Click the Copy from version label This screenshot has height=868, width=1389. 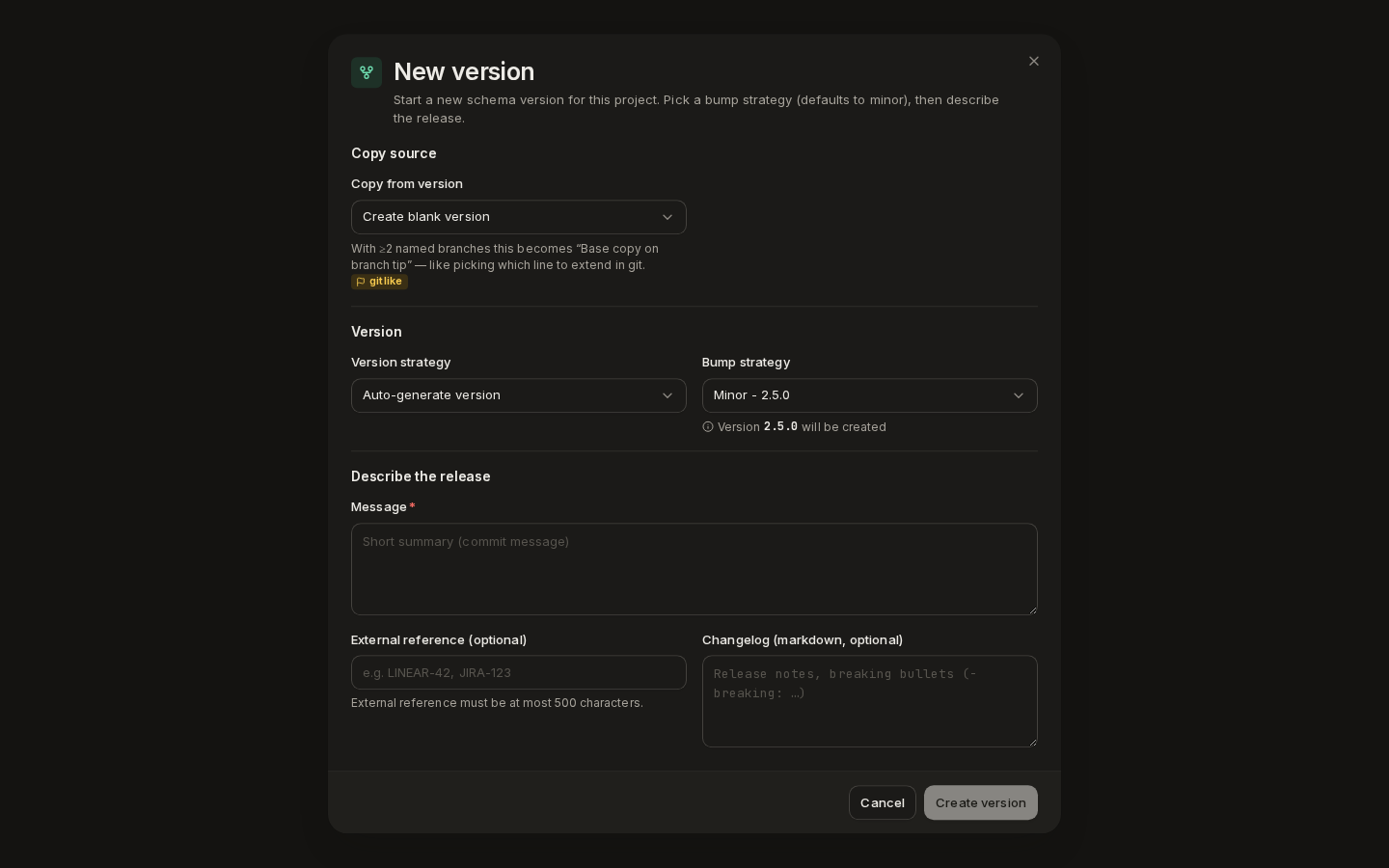tap(407, 184)
